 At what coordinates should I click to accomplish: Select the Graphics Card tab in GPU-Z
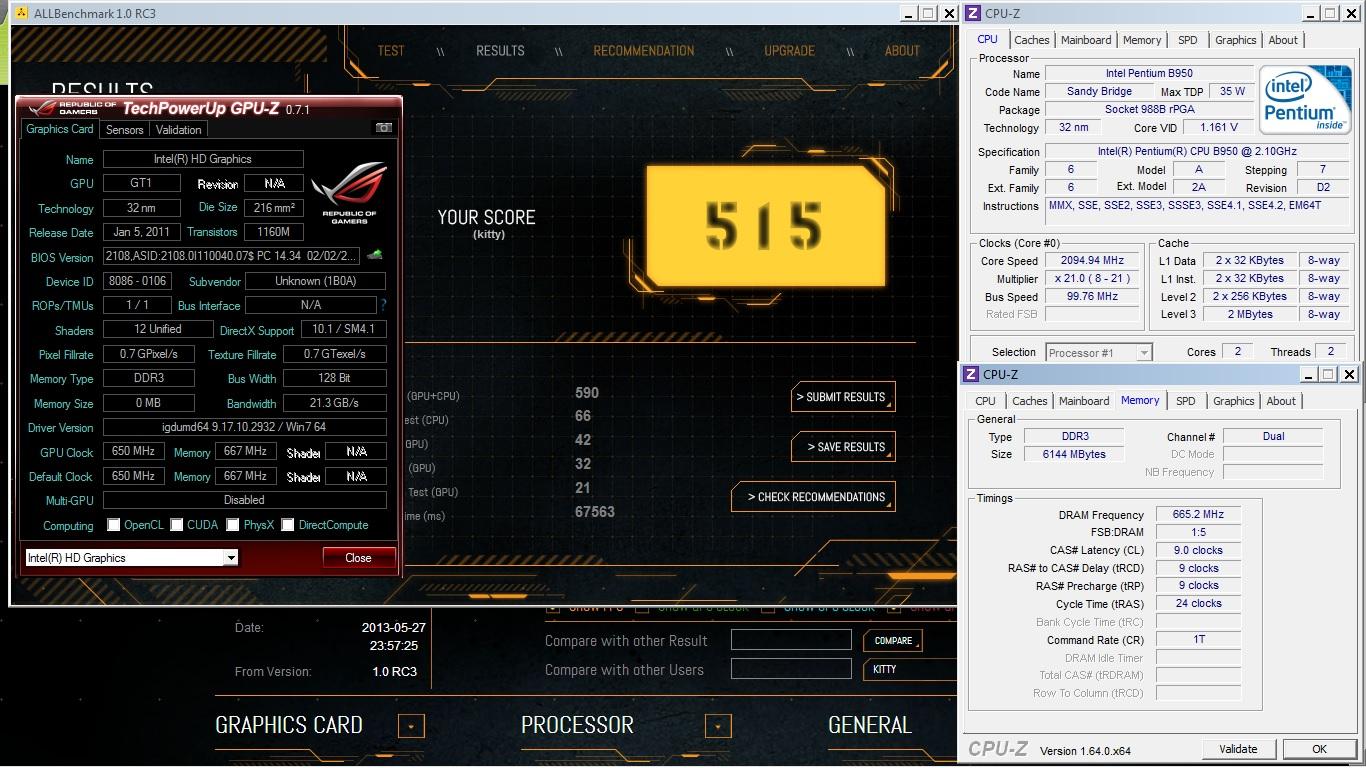click(x=60, y=129)
